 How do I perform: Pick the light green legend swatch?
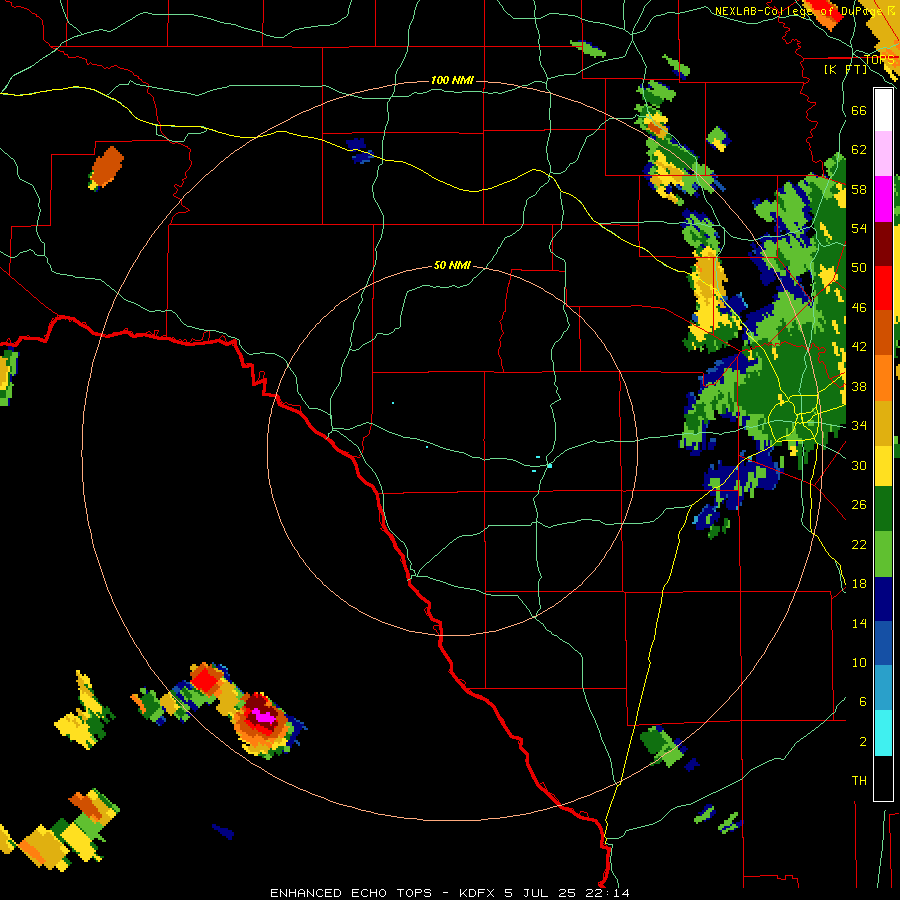click(x=883, y=554)
